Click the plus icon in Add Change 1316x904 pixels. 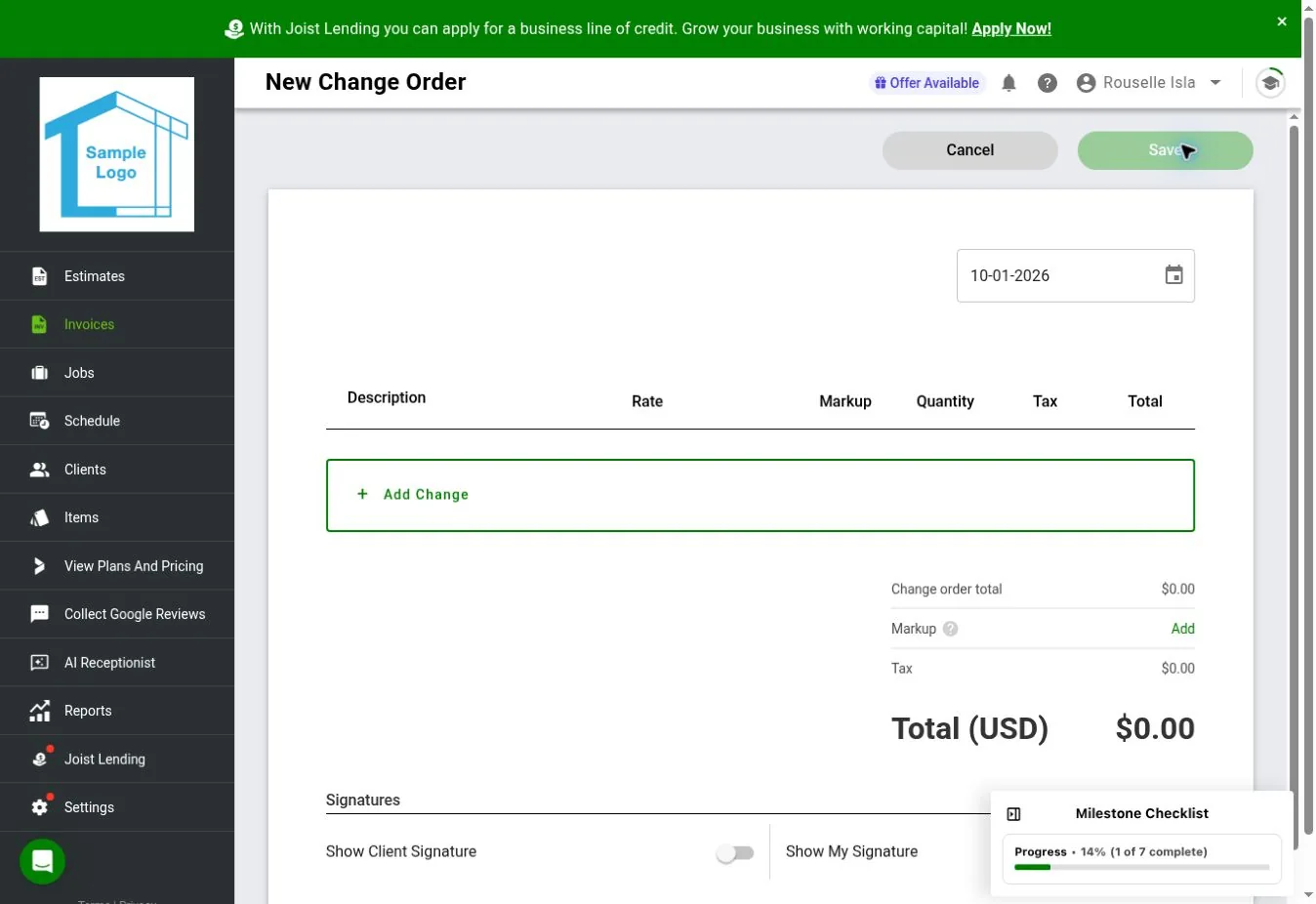coord(362,494)
